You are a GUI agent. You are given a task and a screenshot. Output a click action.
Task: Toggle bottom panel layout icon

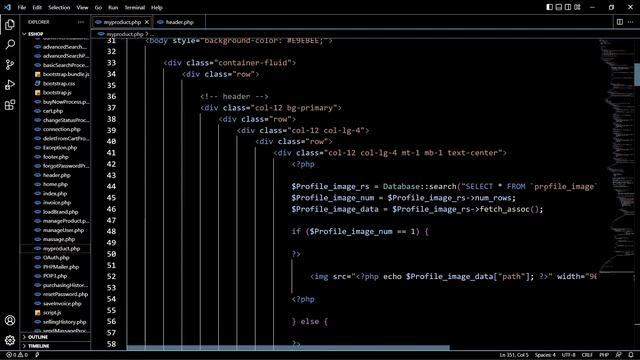pos(559,7)
